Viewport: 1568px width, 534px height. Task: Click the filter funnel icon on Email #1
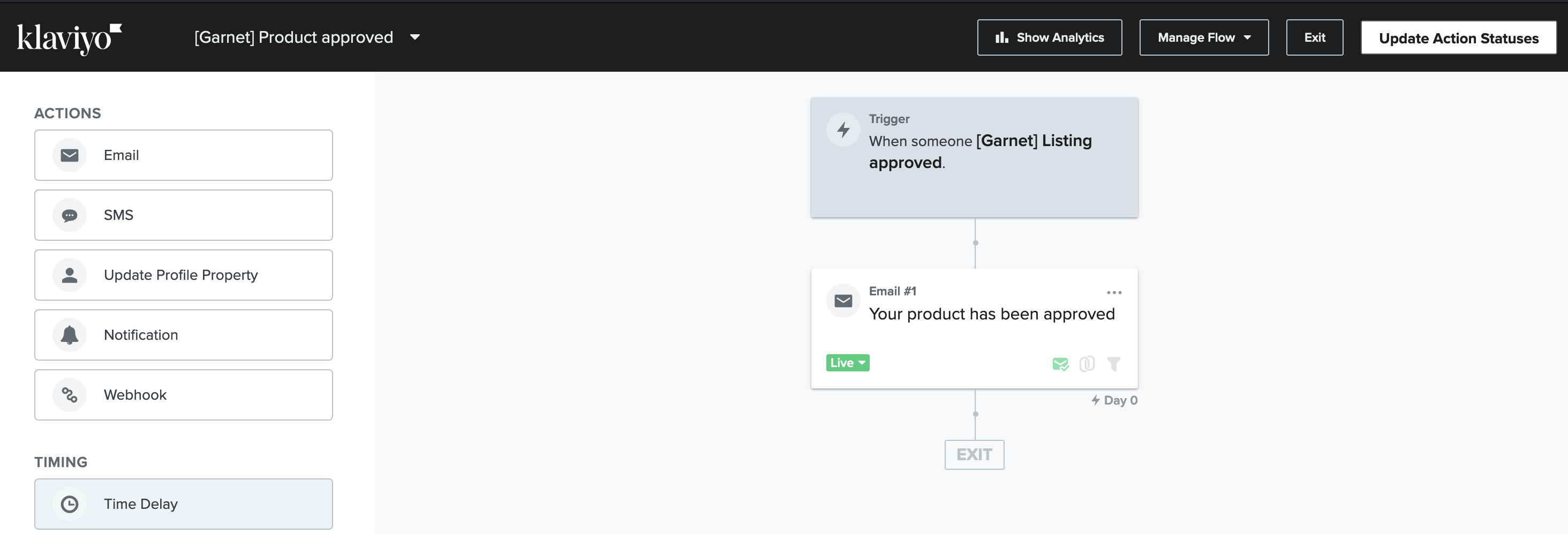coord(1113,364)
